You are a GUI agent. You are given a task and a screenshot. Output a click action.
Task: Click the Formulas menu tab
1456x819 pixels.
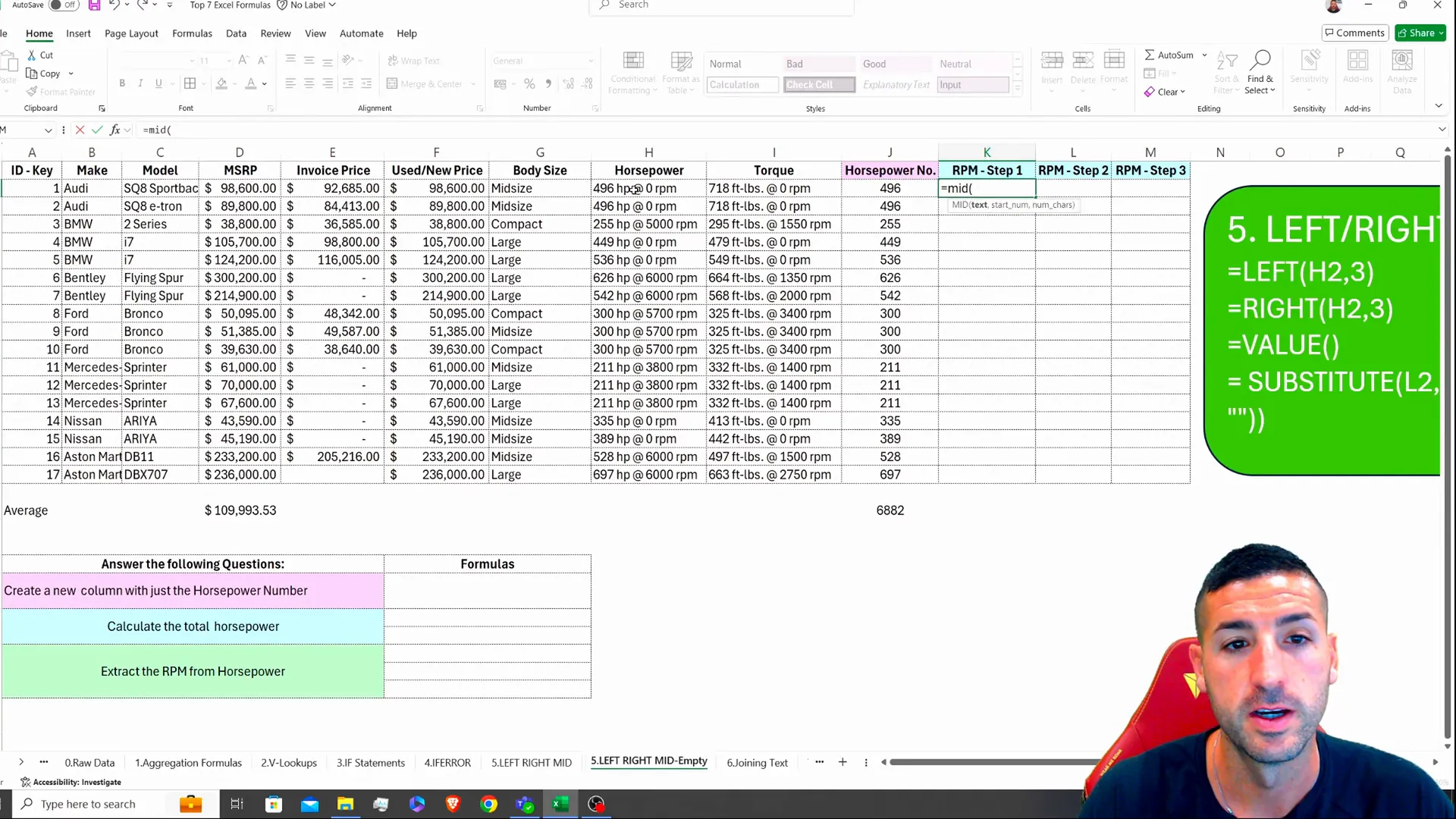(x=192, y=33)
